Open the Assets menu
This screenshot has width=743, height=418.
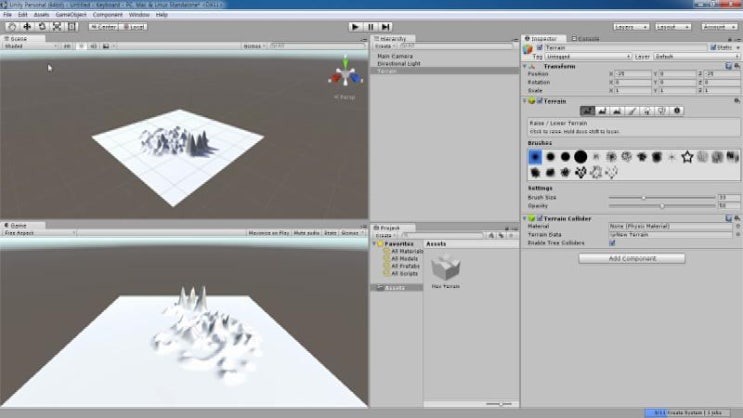click(x=41, y=15)
